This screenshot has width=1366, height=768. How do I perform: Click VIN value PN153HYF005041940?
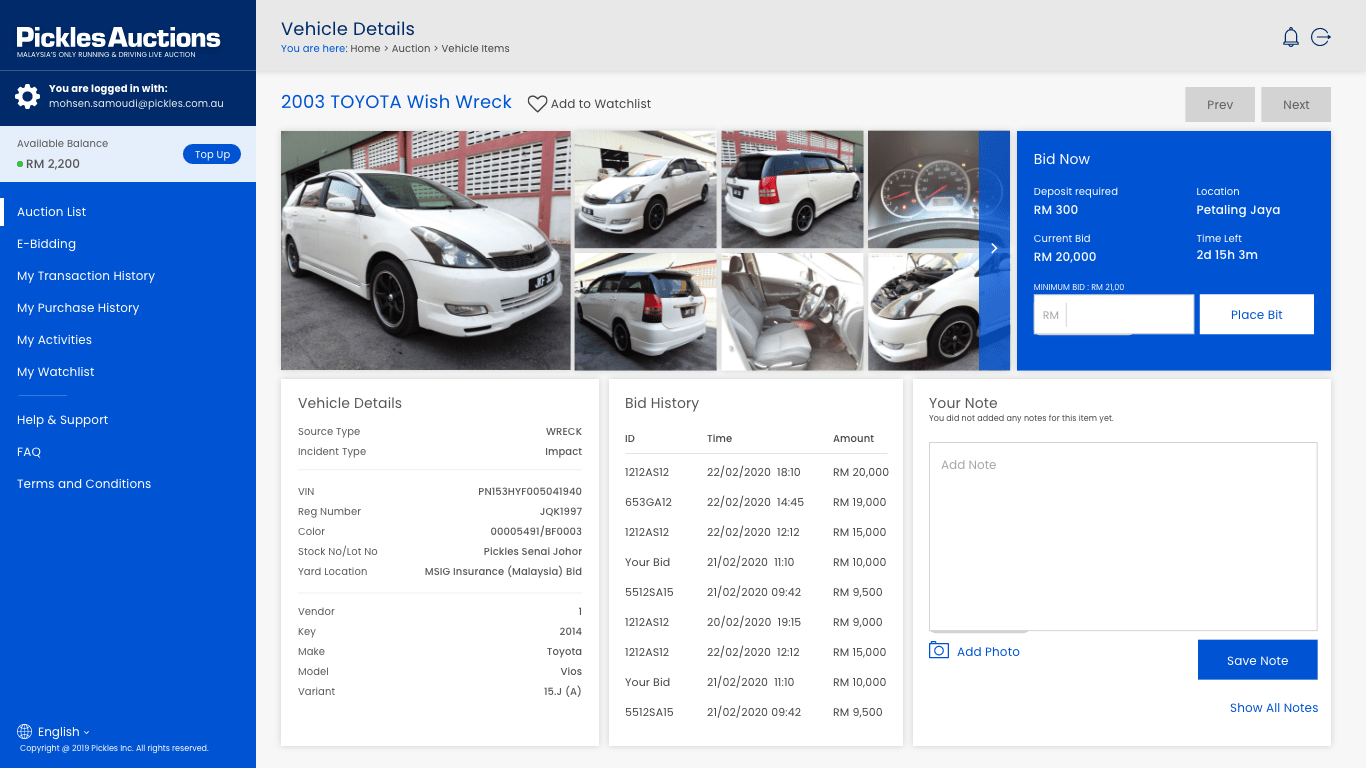530,492
